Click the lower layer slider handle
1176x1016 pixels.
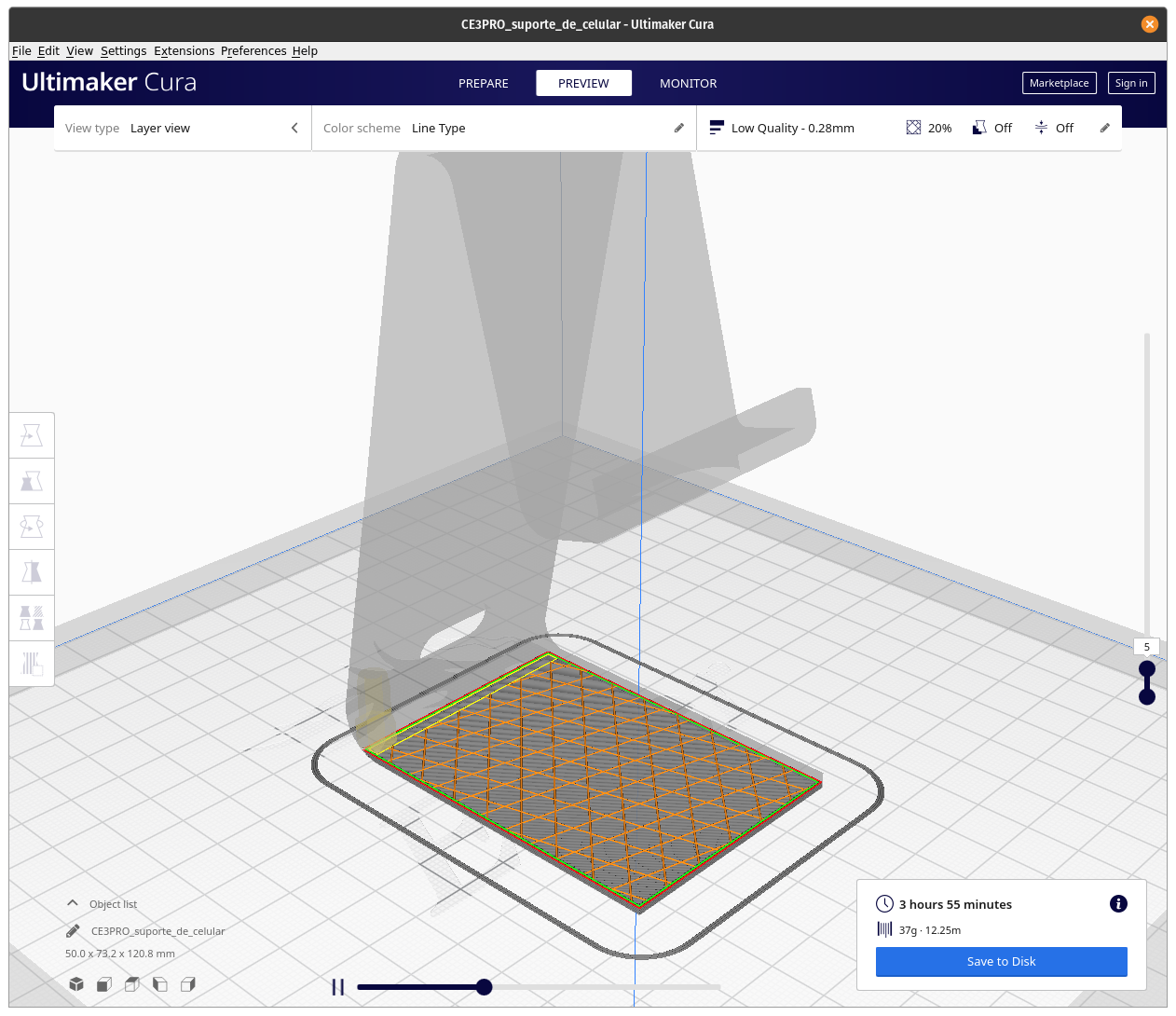1147,696
